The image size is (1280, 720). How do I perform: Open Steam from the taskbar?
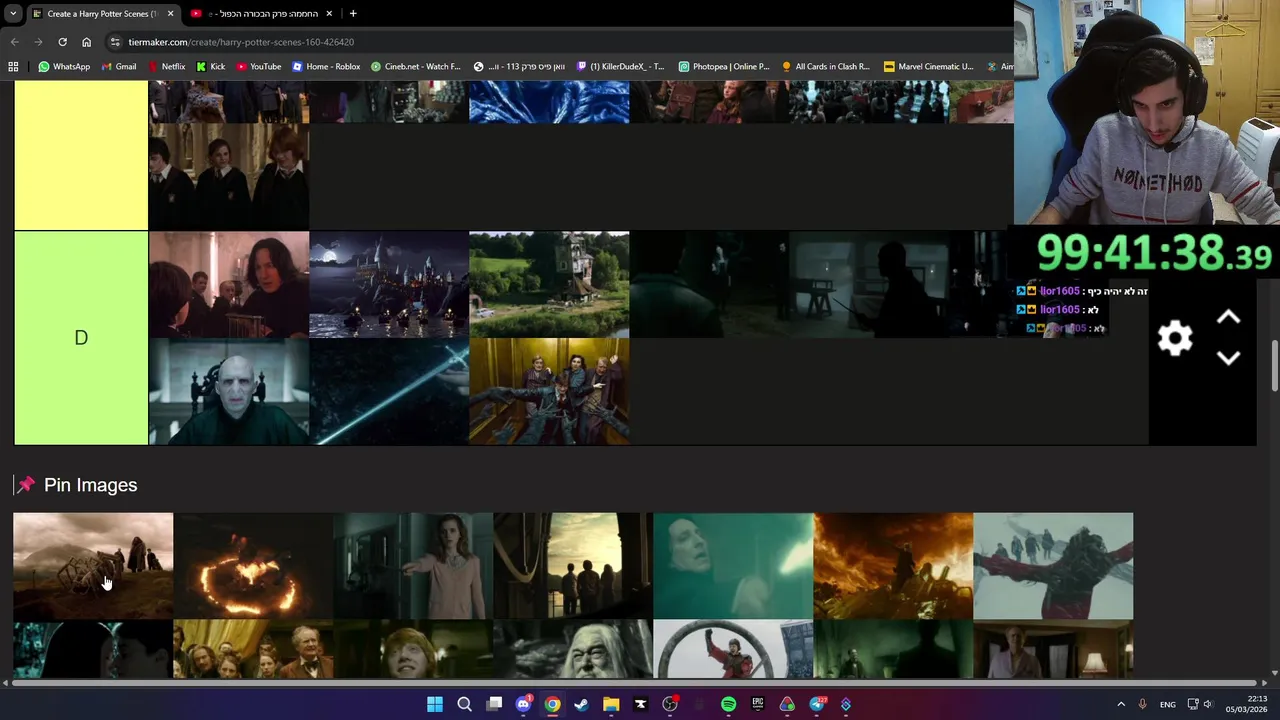(x=582, y=704)
